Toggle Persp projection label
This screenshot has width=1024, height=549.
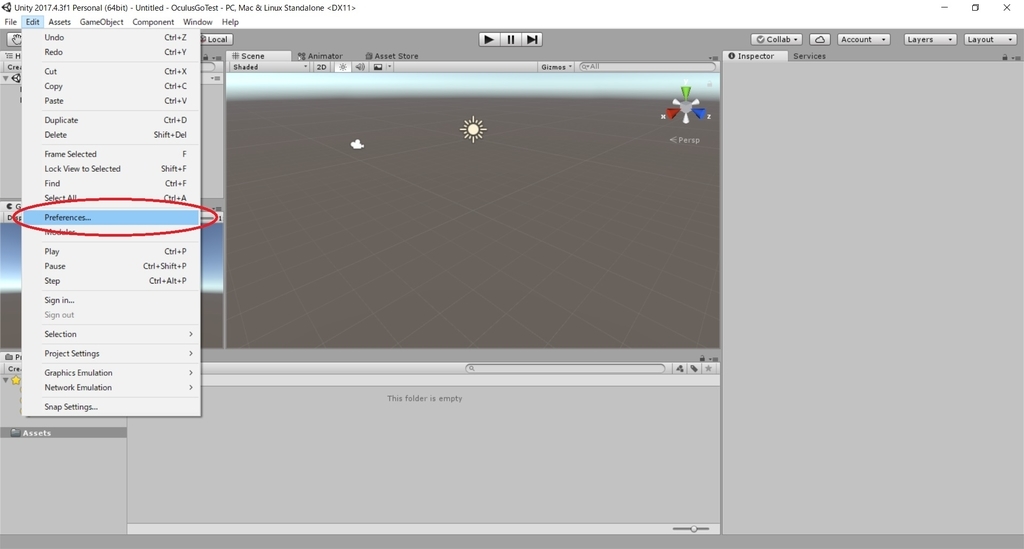(x=684, y=140)
